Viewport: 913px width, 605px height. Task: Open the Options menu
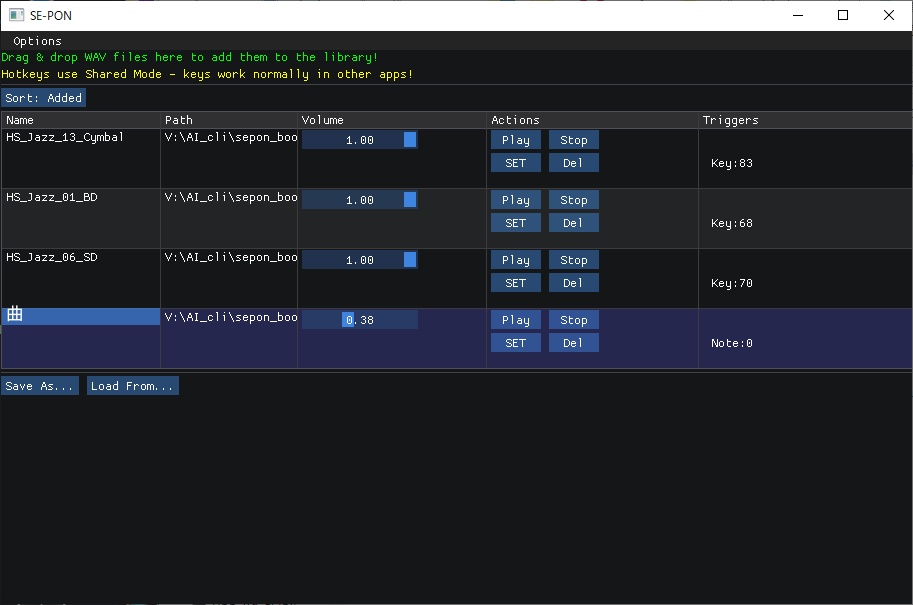[37, 41]
